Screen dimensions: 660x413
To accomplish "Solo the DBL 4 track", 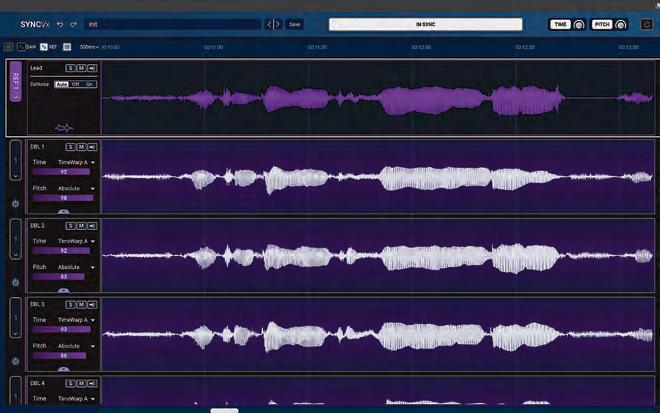I will tap(70, 383).
